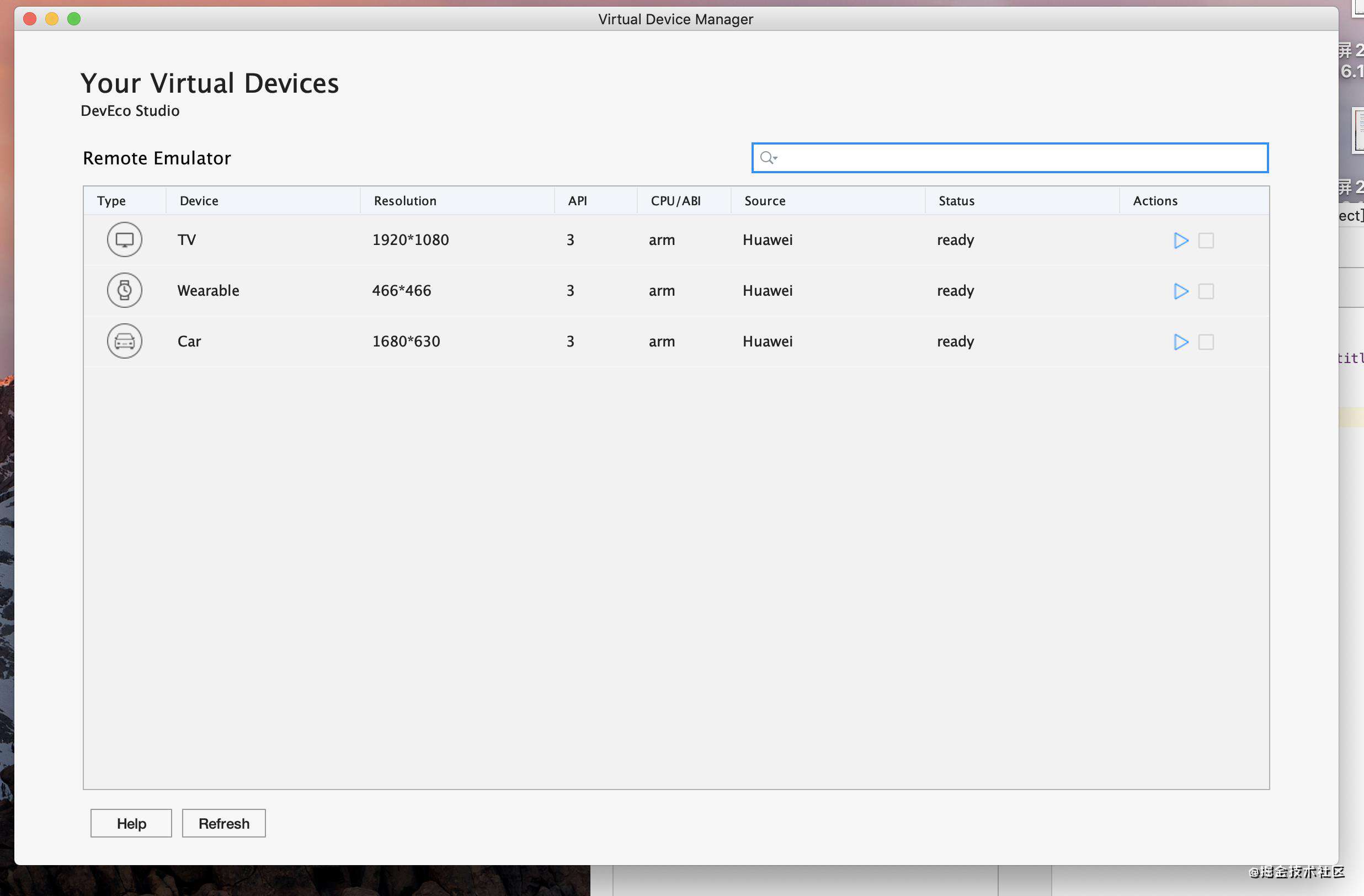This screenshot has width=1364, height=896.
Task: Click API value 3 in Car row
Action: click(569, 342)
